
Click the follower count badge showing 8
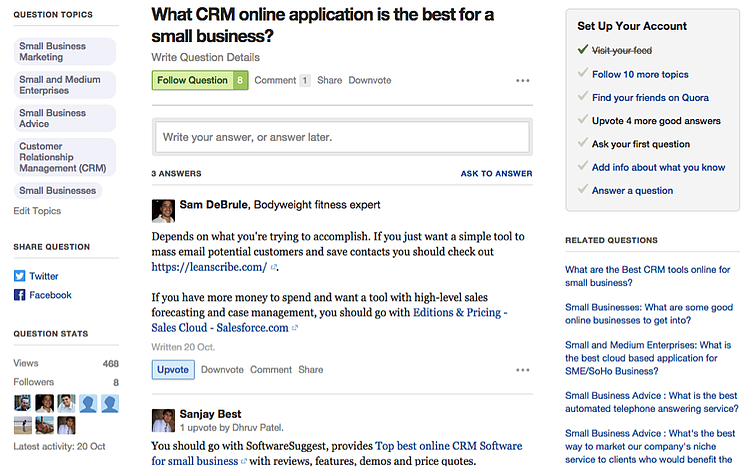point(240,80)
